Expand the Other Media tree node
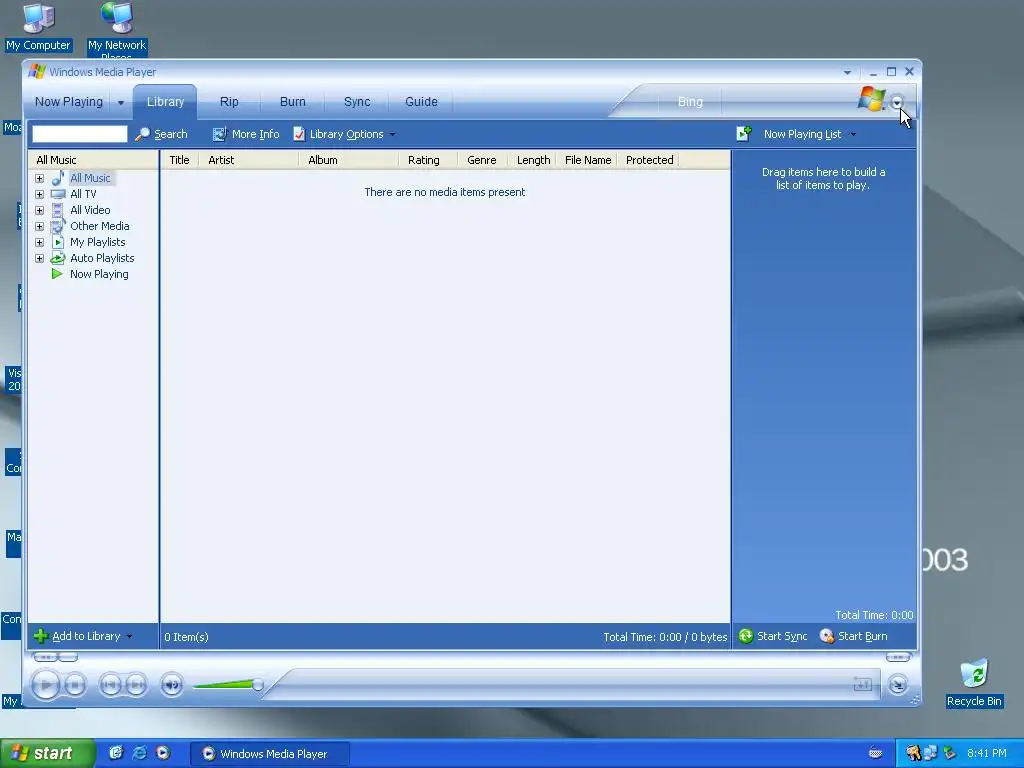 pos(39,227)
